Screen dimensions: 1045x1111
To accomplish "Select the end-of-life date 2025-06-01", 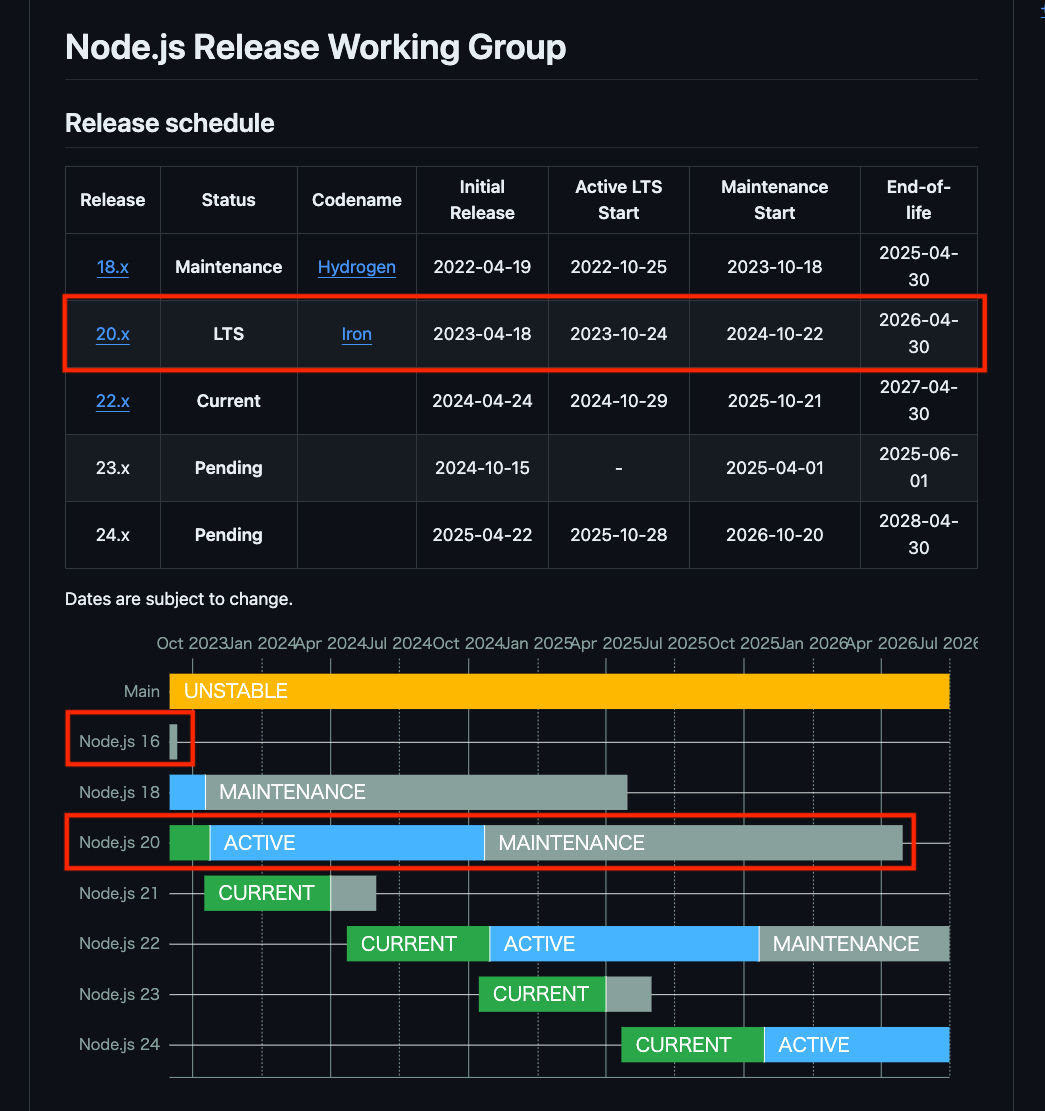I will pos(918,467).
